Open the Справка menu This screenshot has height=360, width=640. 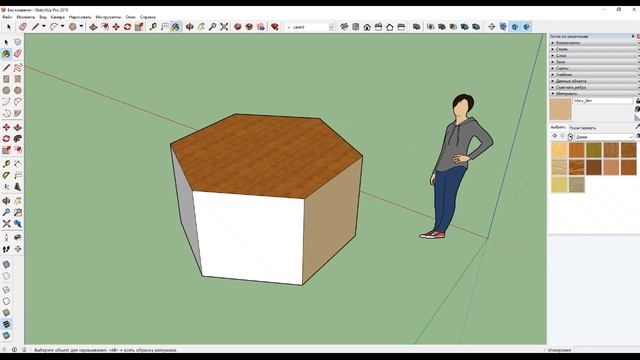pos(148,17)
